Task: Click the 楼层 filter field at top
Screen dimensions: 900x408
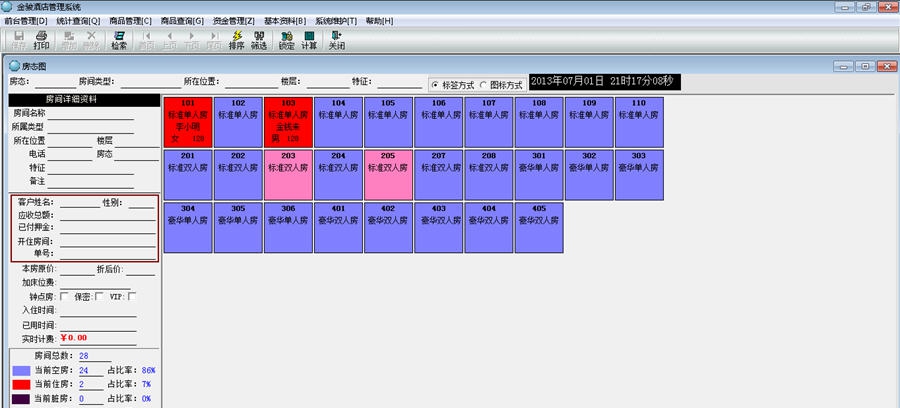Action: [x=328, y=82]
